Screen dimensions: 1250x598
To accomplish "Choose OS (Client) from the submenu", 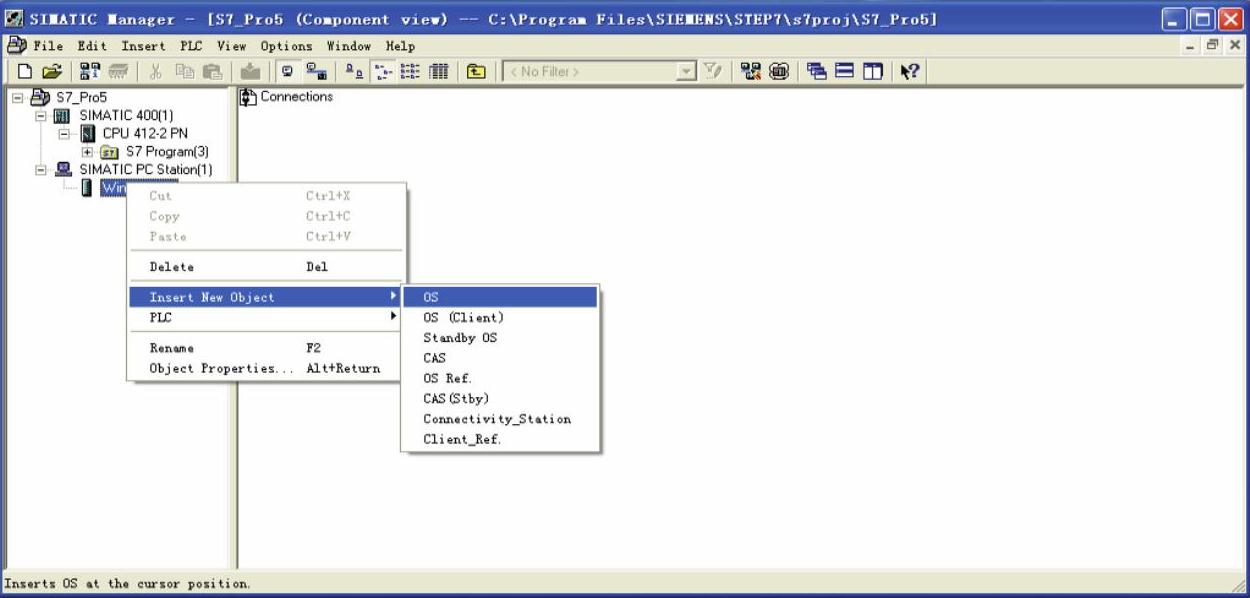I will (463, 318).
